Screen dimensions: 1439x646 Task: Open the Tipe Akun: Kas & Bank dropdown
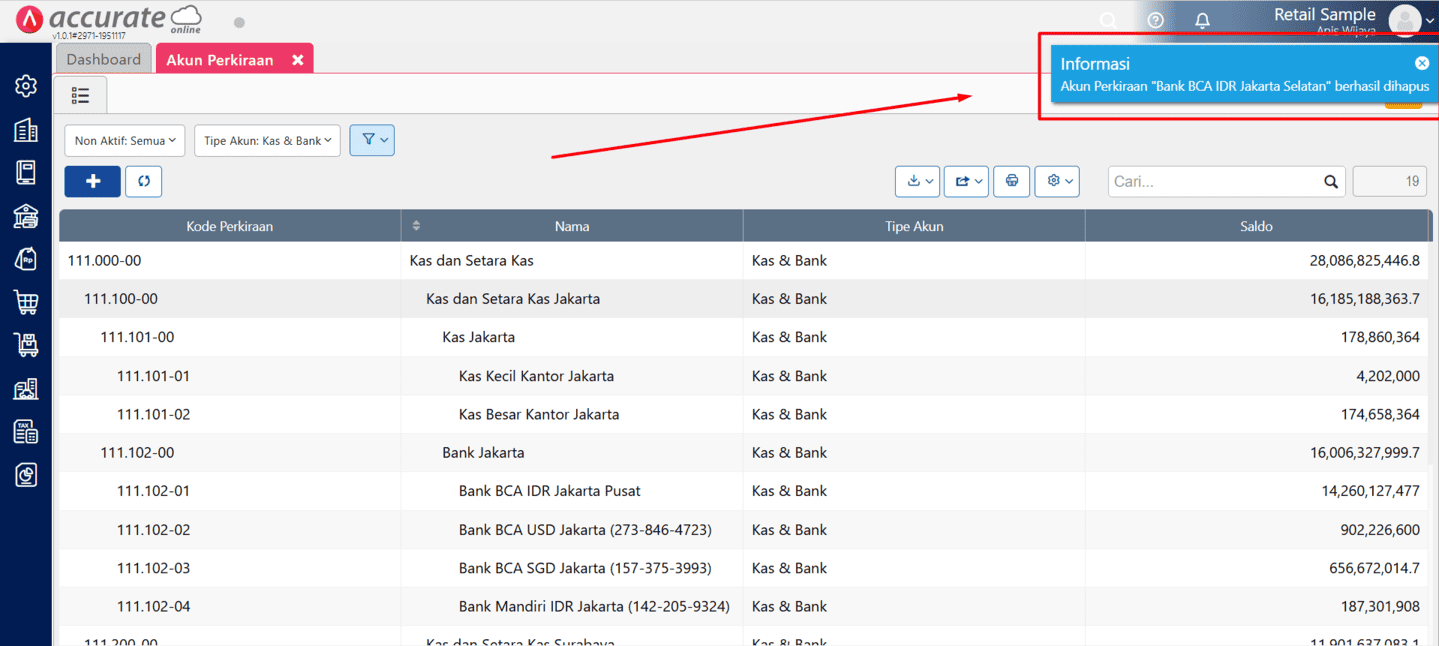coord(267,141)
